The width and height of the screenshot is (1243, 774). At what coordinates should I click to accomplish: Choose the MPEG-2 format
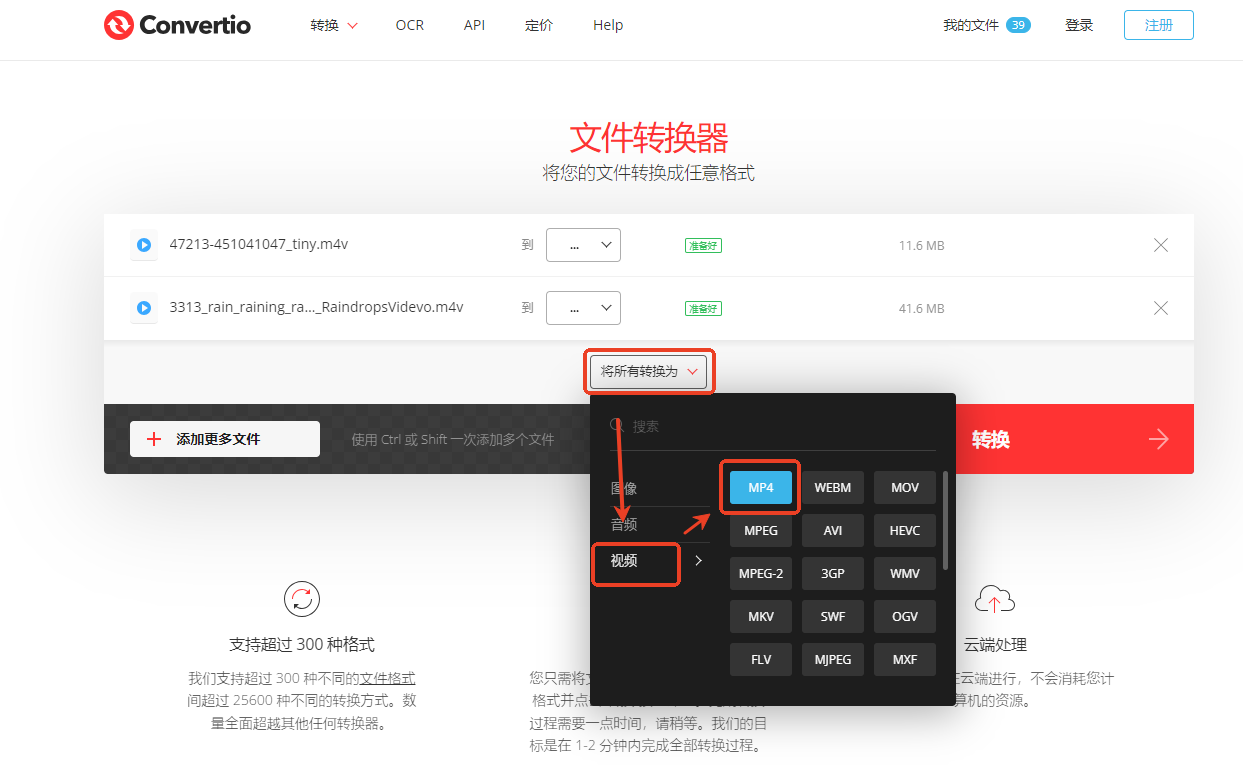coord(760,573)
